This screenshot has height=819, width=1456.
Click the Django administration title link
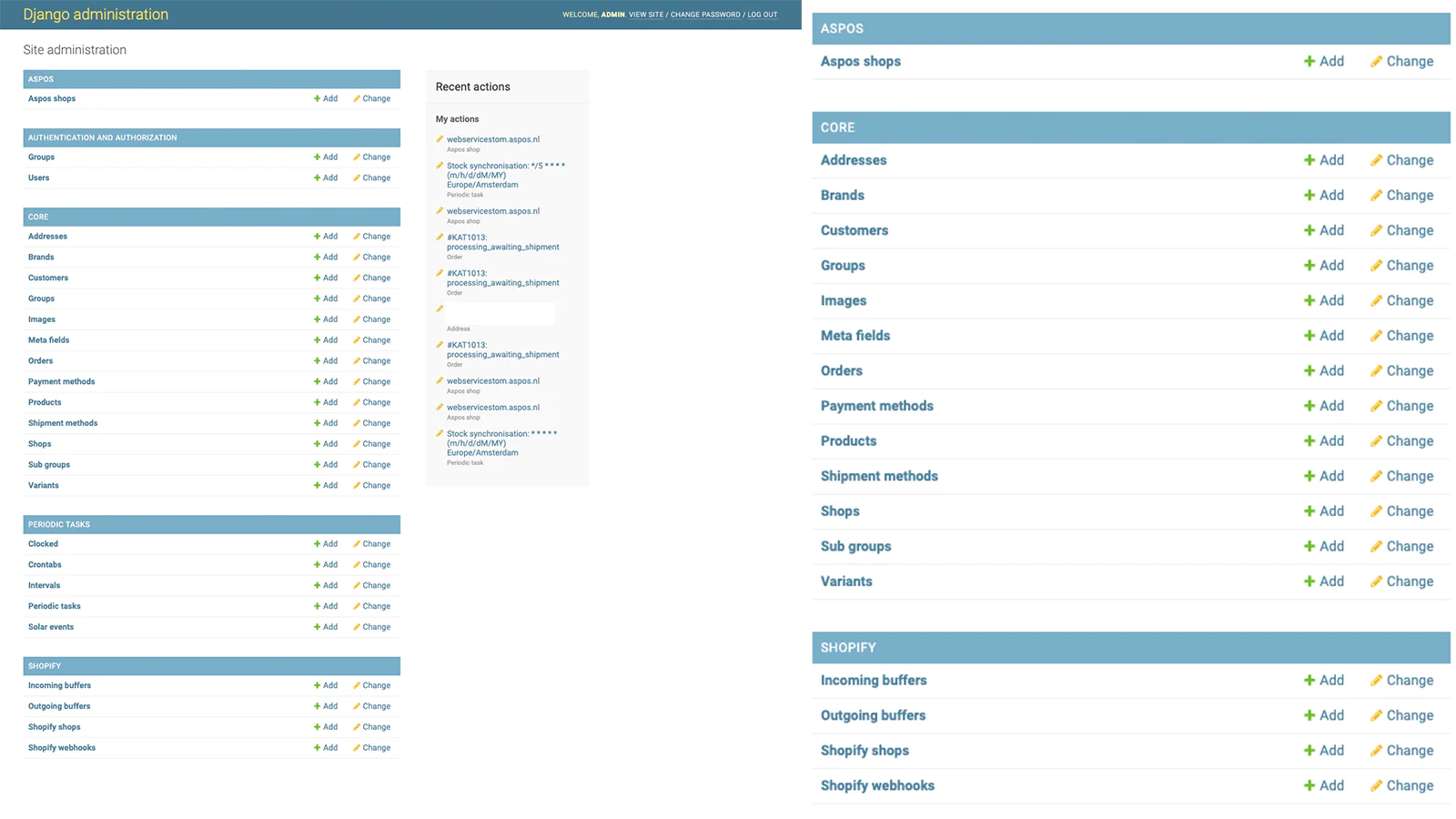96,15
